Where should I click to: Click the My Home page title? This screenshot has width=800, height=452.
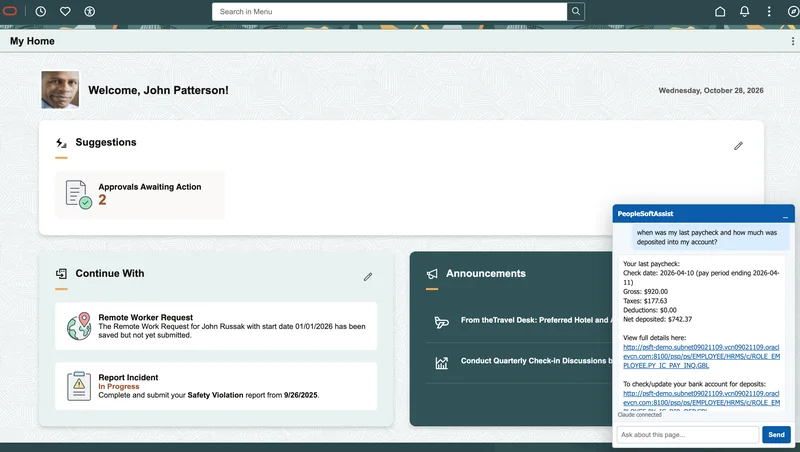tap(32, 41)
